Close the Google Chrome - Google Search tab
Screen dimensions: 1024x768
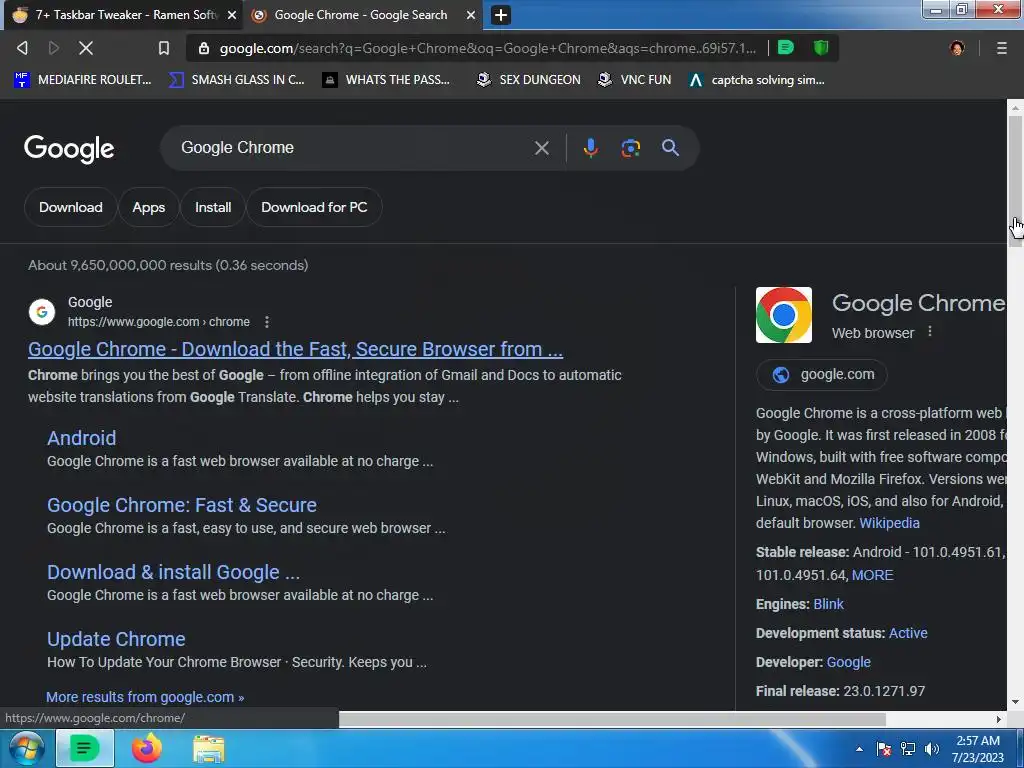tap(470, 15)
